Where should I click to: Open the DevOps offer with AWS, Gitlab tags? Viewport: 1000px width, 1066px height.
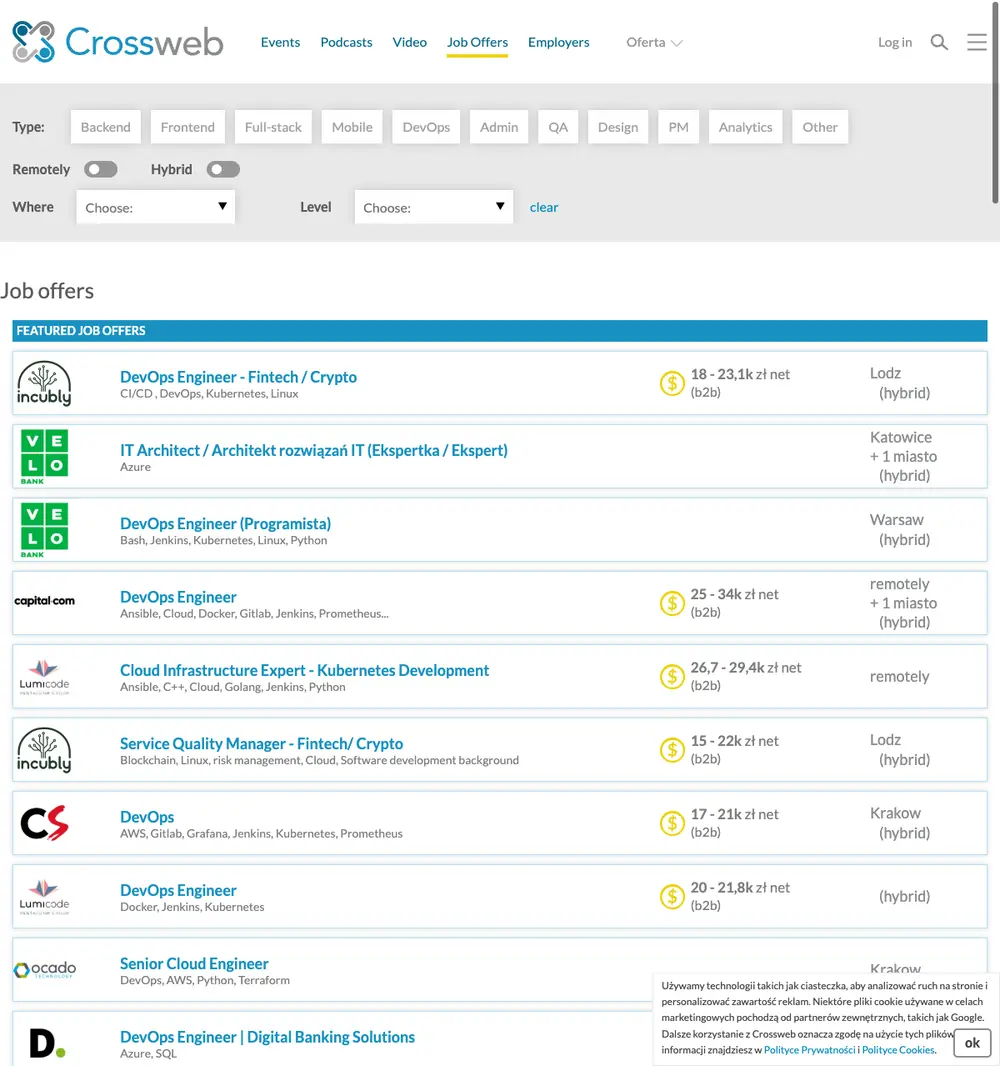click(147, 817)
